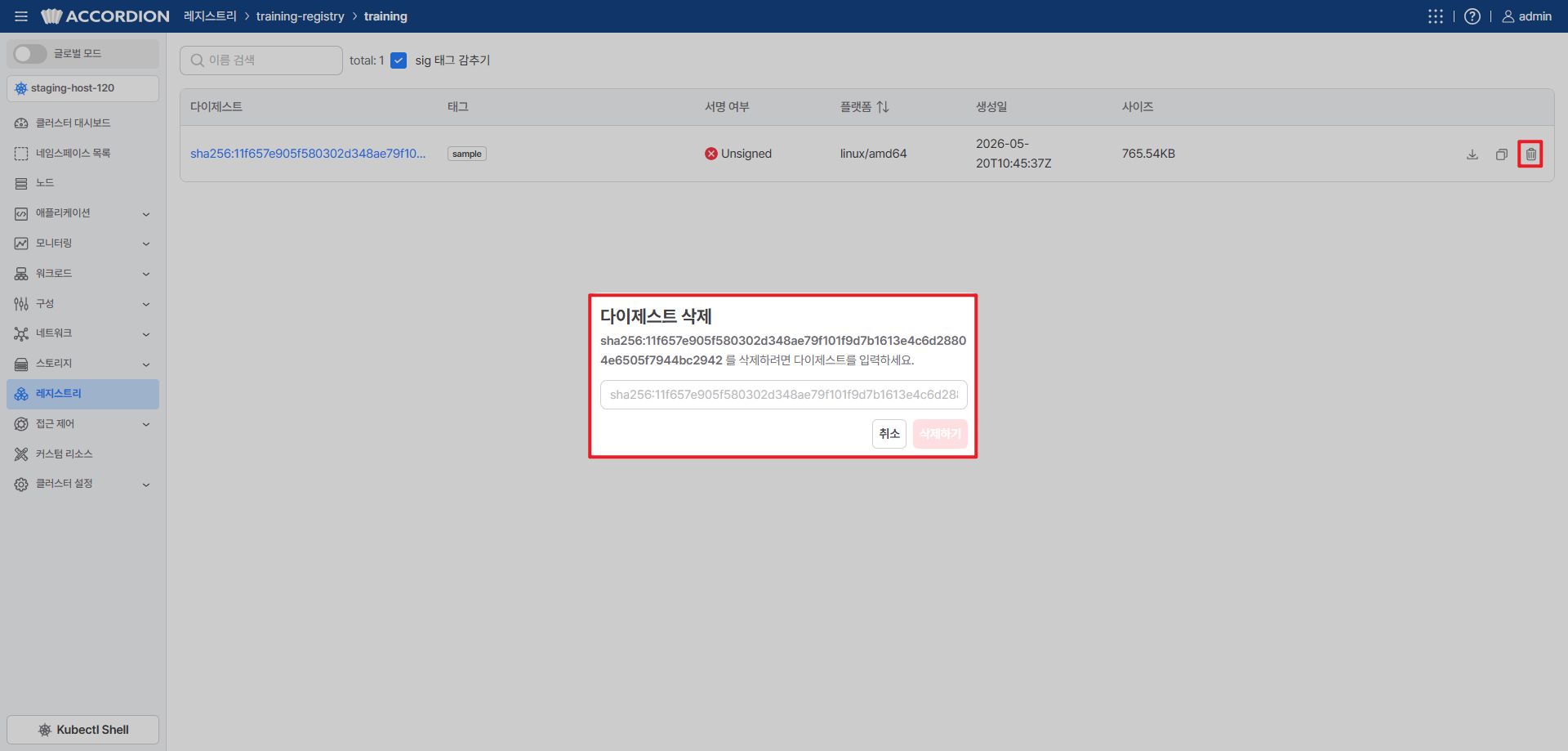Open the help question mark icon
The image size is (1568, 751).
coord(1472,16)
